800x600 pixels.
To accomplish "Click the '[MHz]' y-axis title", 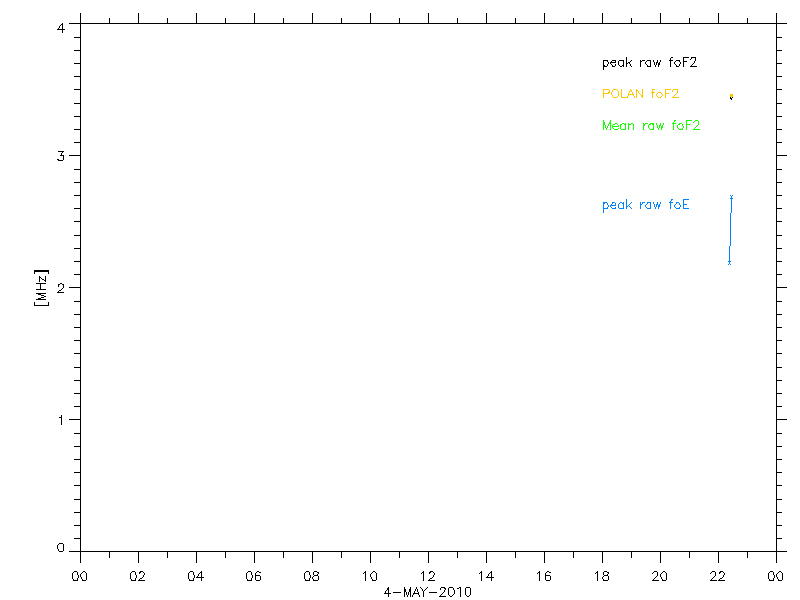I will click(42, 287).
